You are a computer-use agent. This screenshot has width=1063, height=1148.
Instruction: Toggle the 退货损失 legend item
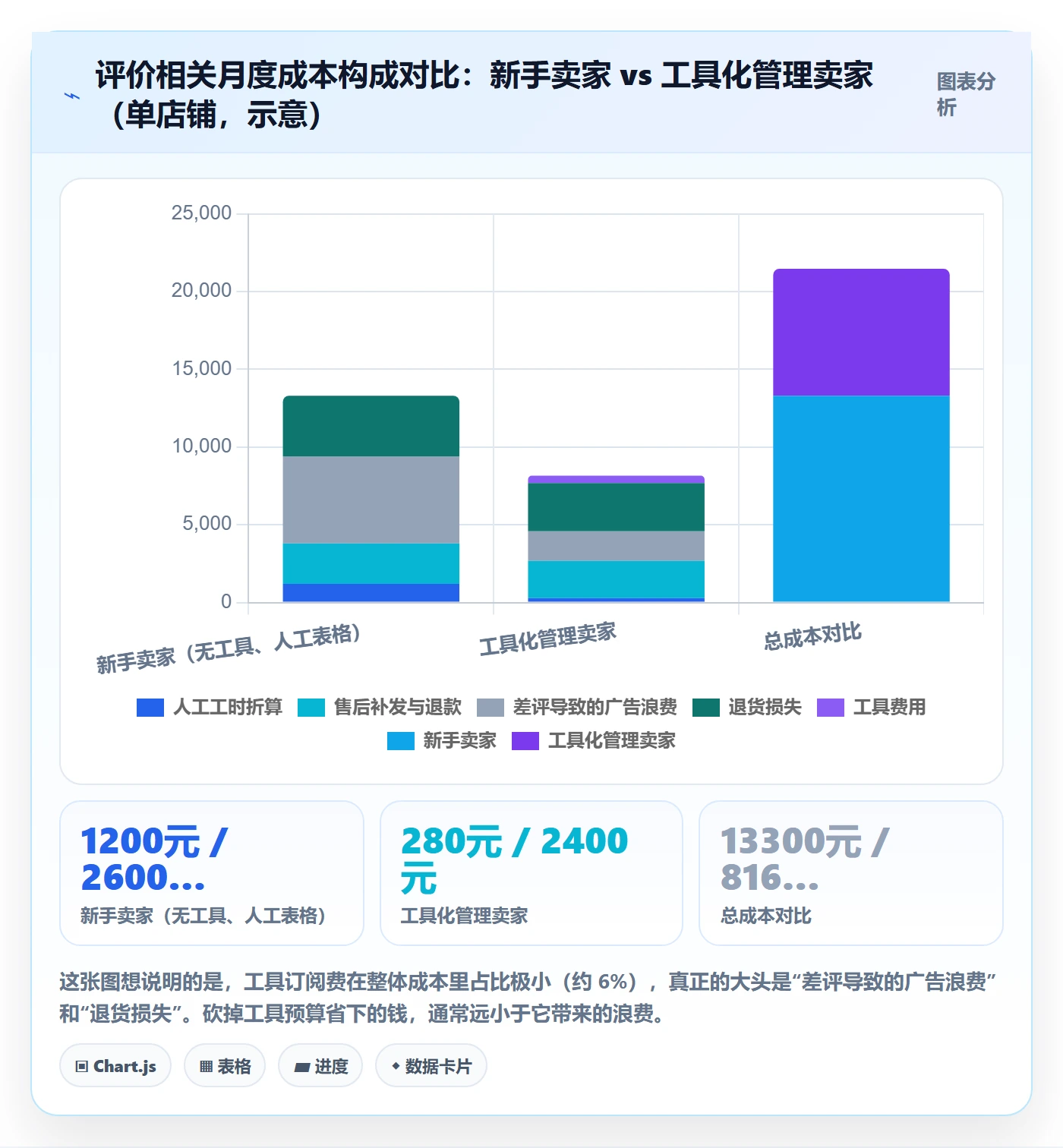pyautogui.click(x=747, y=707)
